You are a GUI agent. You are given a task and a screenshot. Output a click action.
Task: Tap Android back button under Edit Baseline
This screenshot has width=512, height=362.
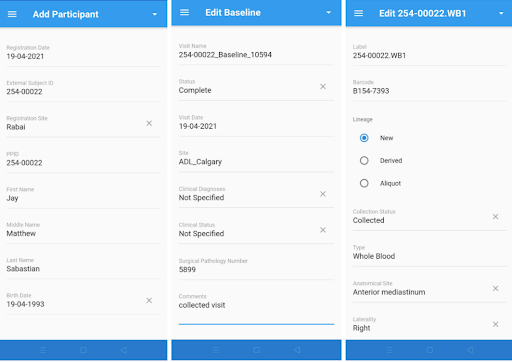click(297, 350)
